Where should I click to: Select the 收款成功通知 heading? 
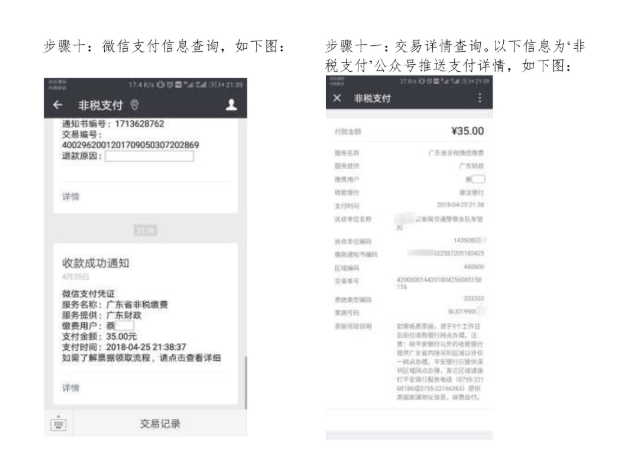96,263
